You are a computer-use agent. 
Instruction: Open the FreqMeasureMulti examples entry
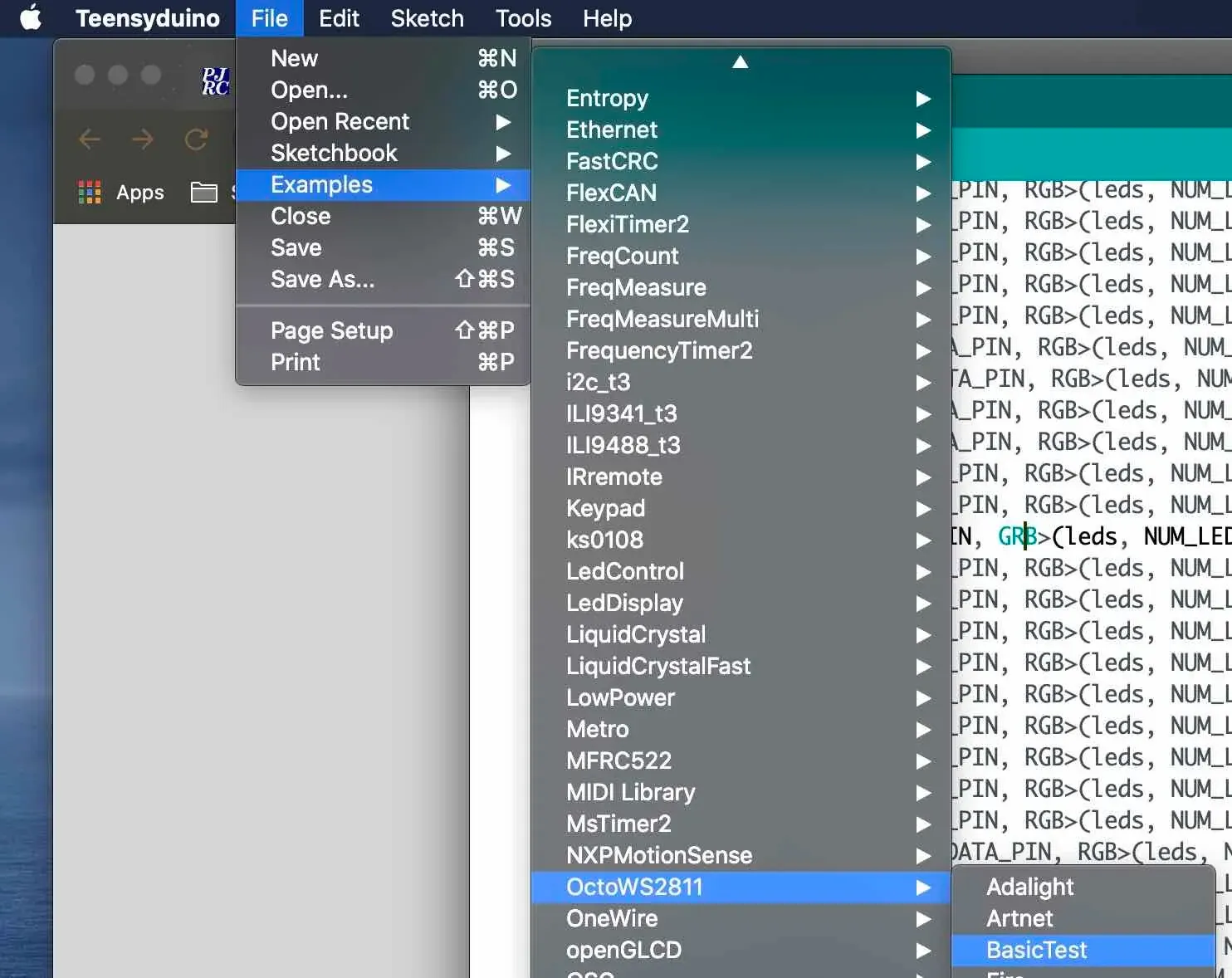pos(741,319)
